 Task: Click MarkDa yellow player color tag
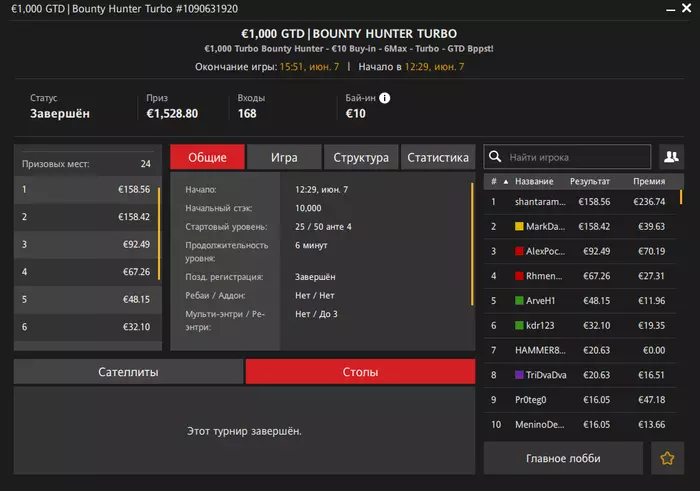(519, 226)
